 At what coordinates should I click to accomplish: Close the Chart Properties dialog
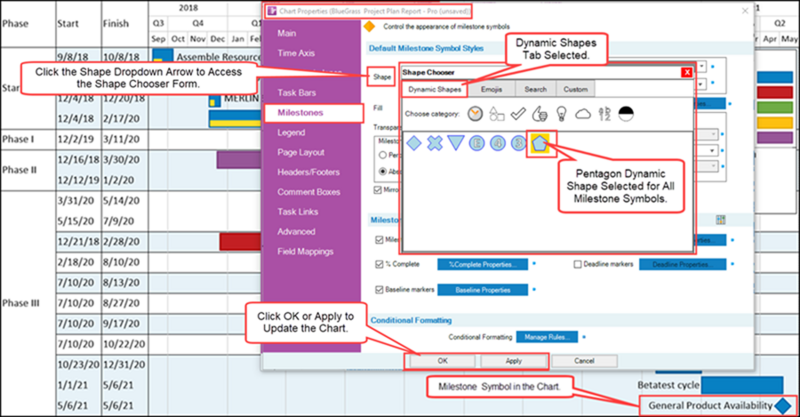pos(745,11)
